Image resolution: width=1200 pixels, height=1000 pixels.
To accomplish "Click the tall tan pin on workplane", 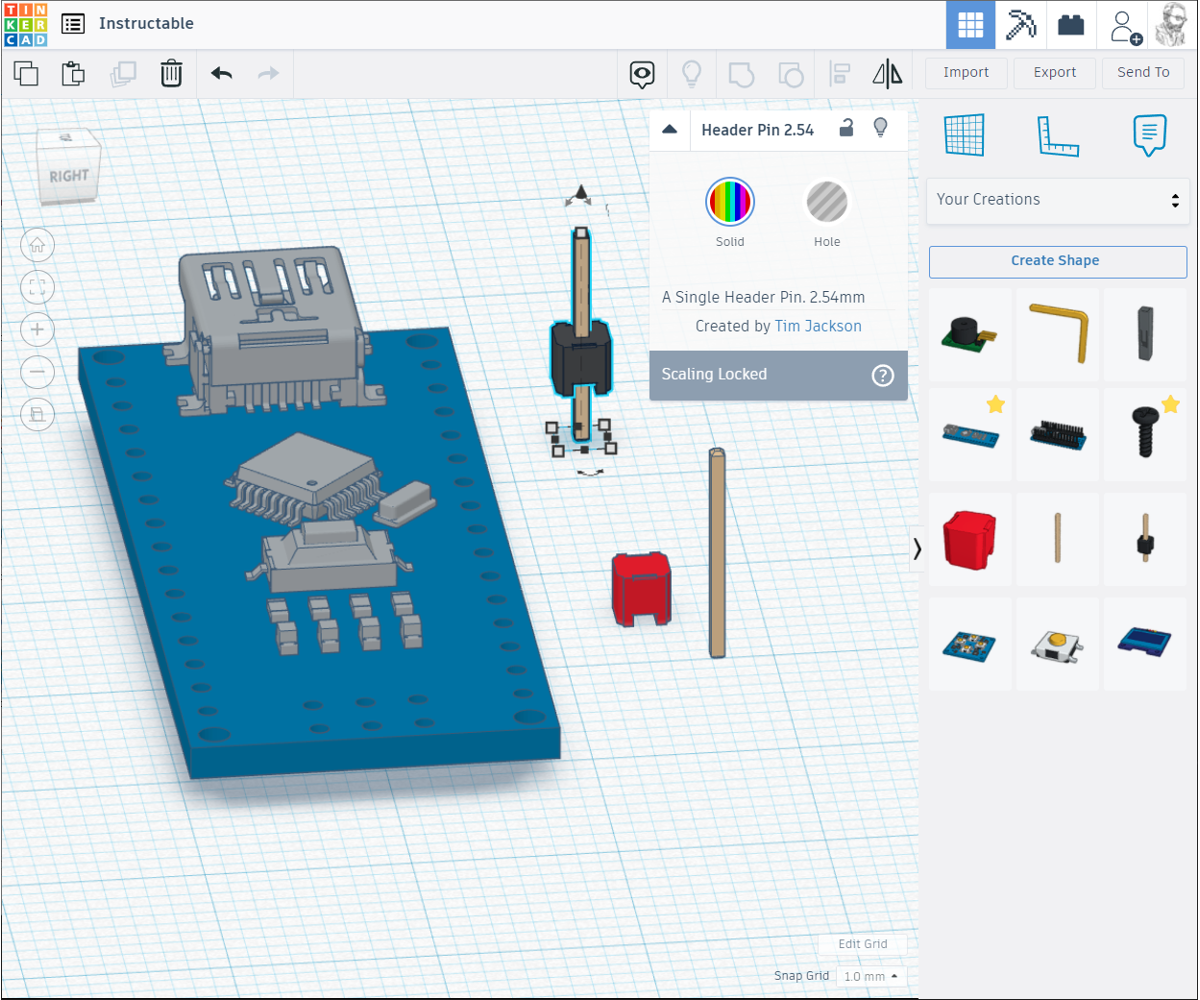I will [717, 553].
